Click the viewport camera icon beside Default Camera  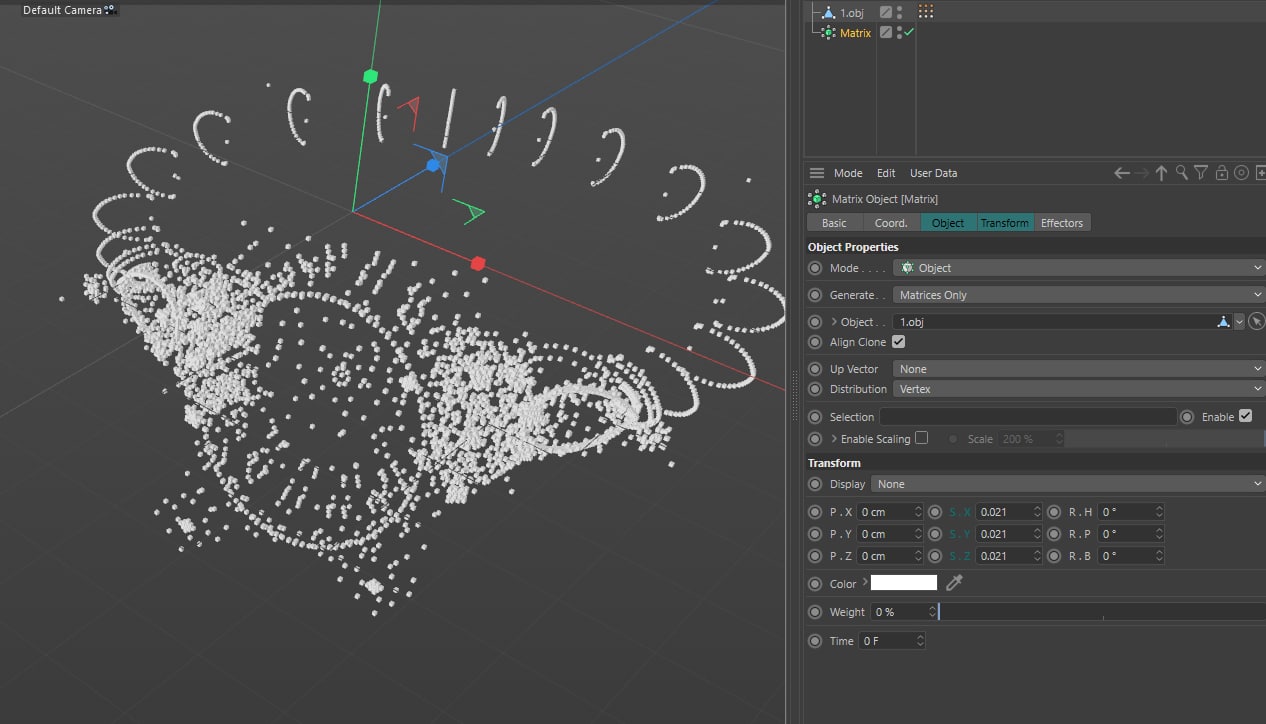[110, 10]
